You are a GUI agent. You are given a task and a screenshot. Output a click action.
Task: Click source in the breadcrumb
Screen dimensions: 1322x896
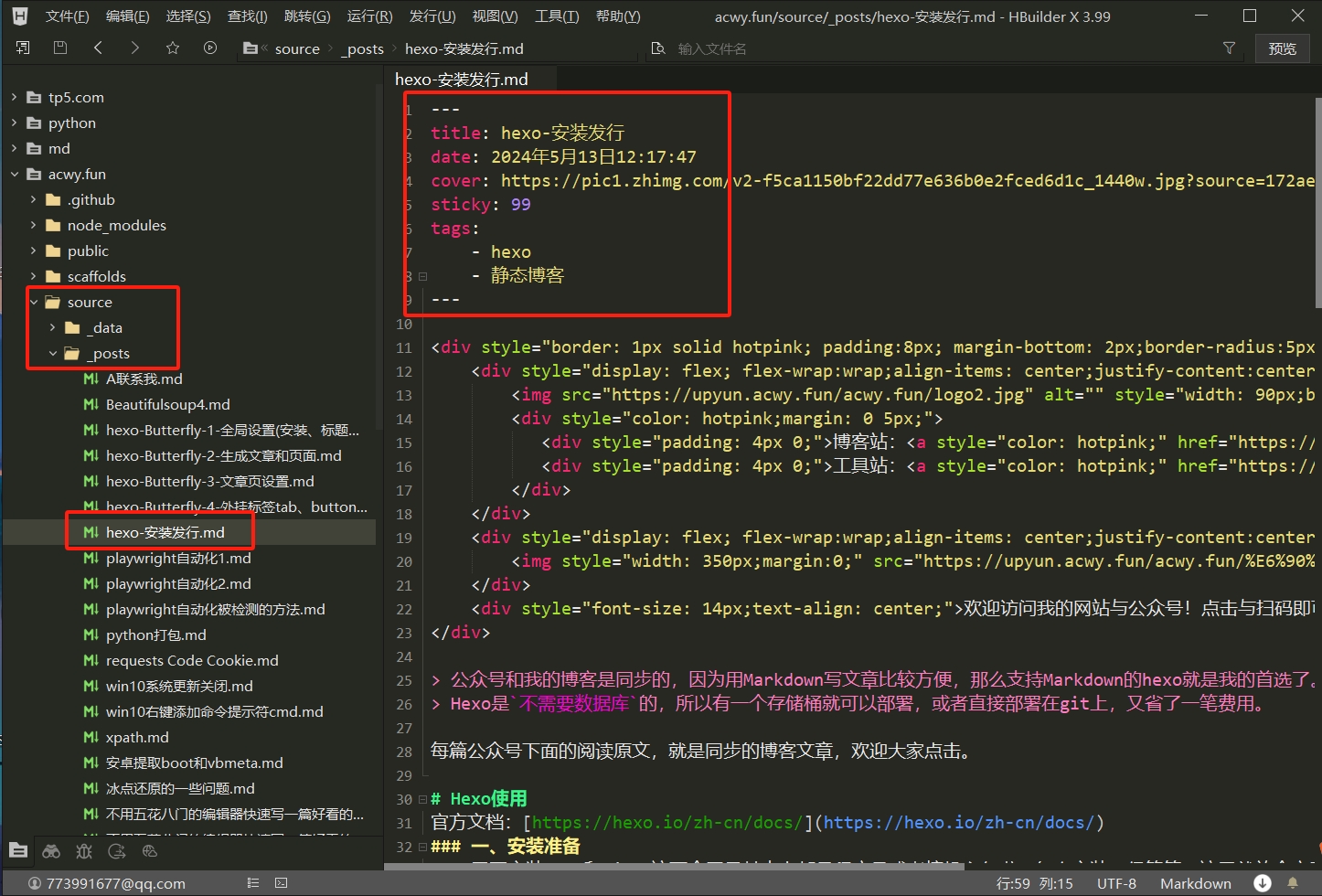[297, 48]
